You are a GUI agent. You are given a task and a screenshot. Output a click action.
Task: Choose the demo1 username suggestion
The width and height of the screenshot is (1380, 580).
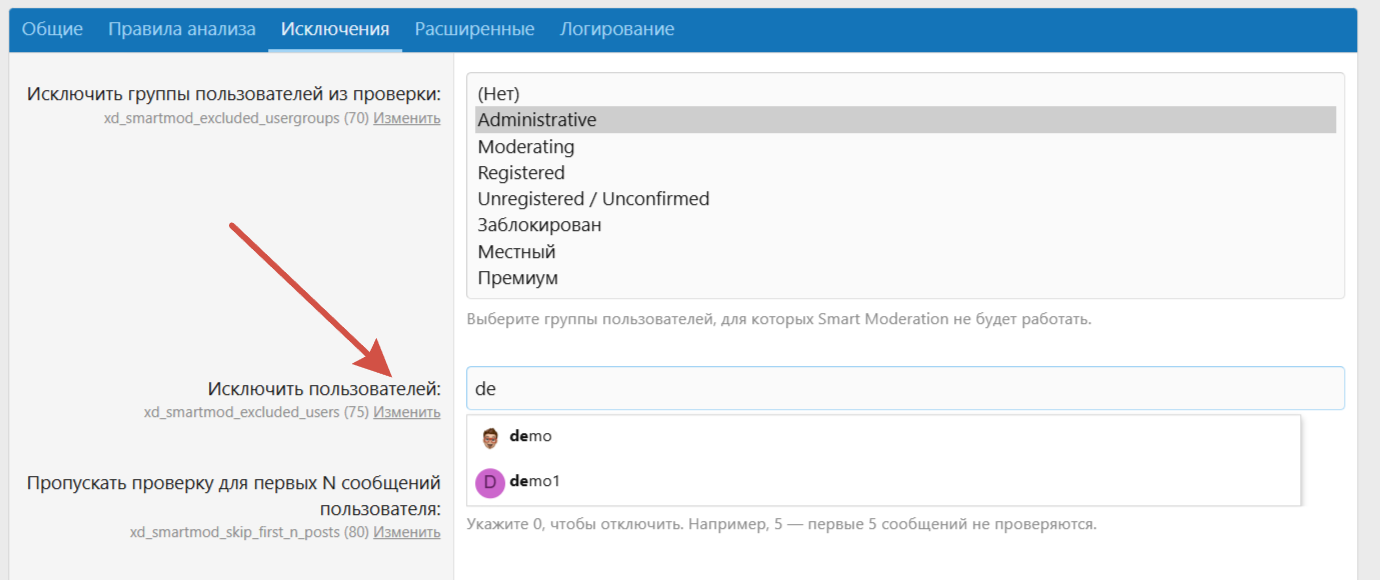pos(535,482)
